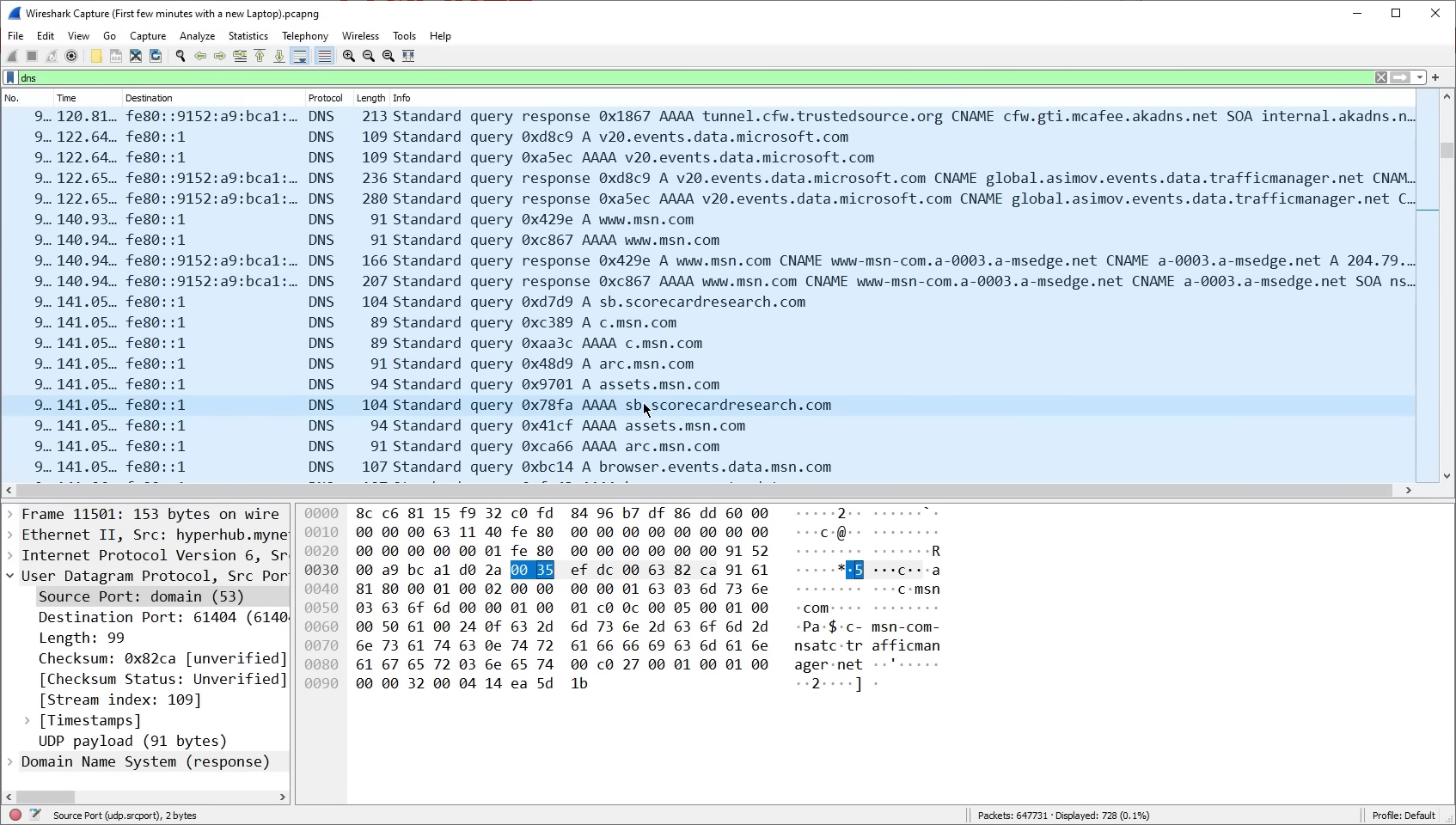1456x825 pixels.
Task: Apply the display filter arrow button
Action: coord(1401,77)
